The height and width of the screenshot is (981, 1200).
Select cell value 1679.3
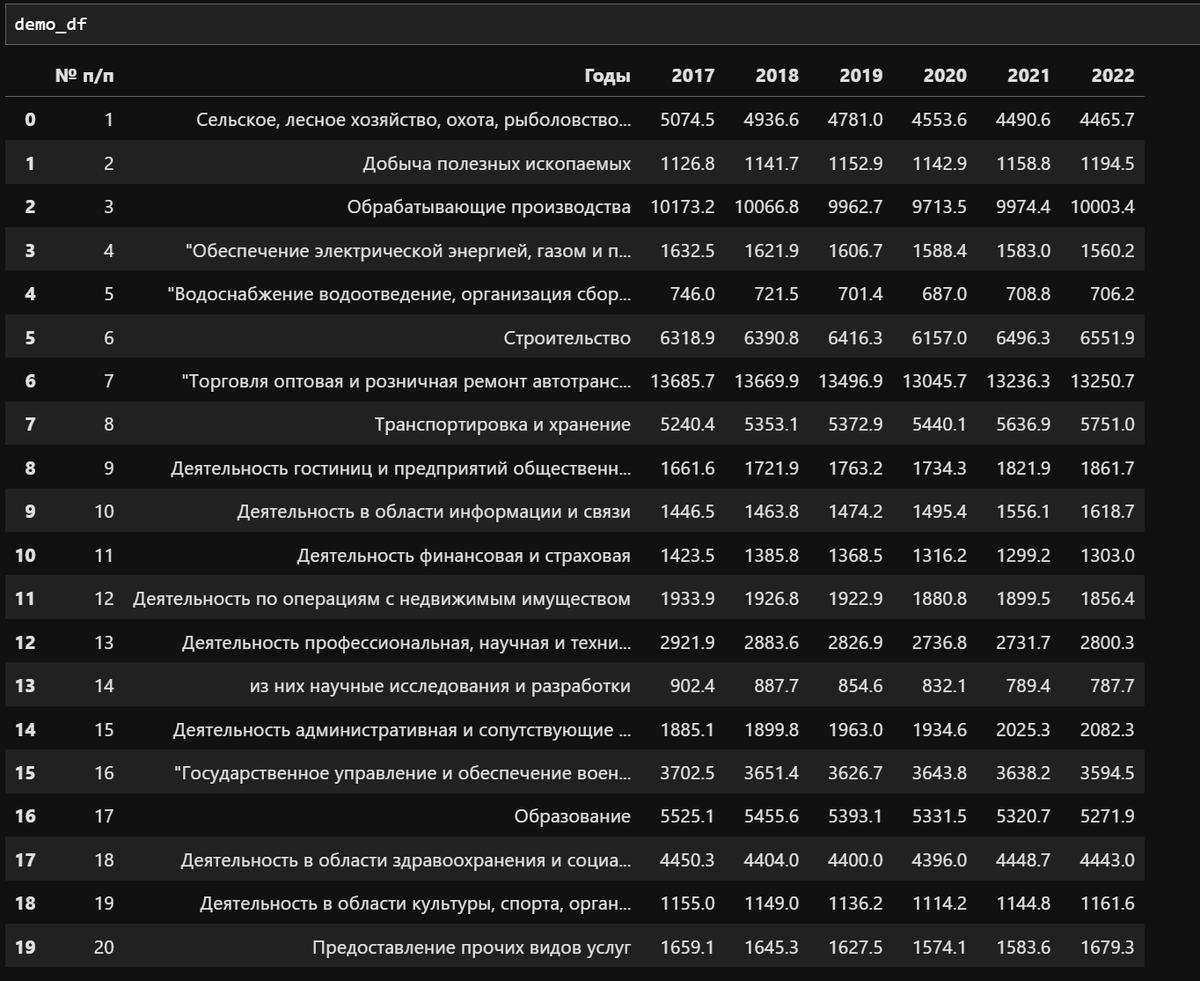1108,947
